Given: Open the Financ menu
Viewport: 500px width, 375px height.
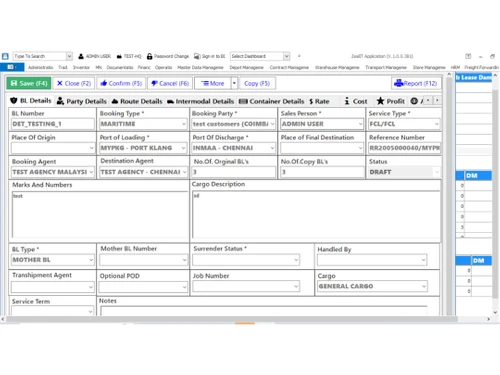Looking at the screenshot, I should [144, 67].
